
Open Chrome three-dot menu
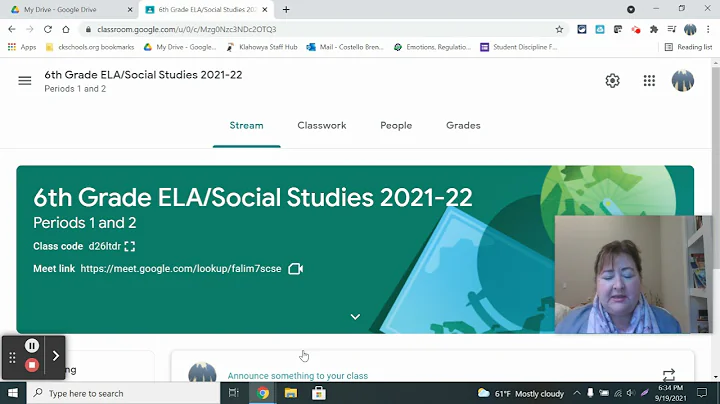tap(708, 29)
